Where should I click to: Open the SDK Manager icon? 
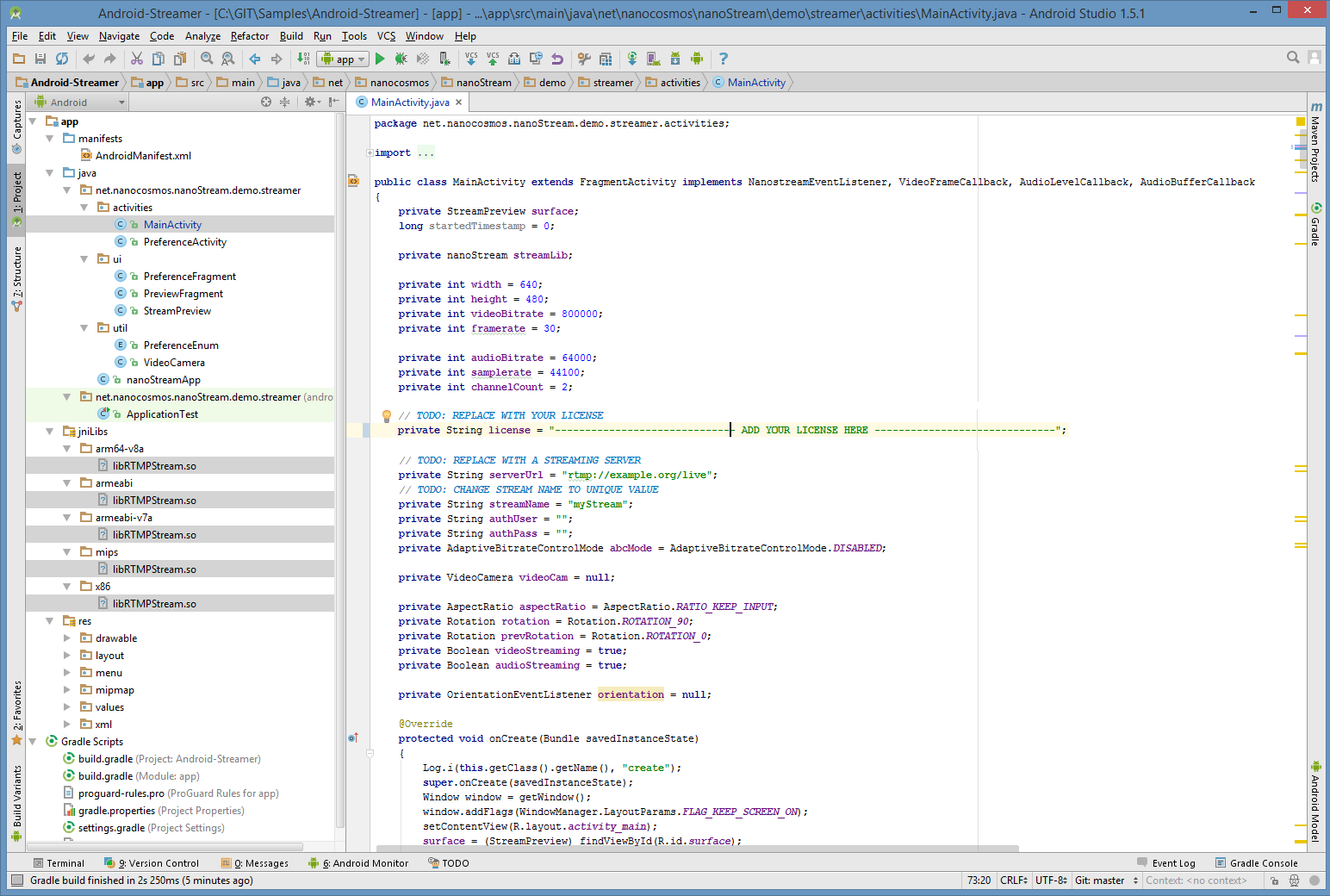[675, 59]
